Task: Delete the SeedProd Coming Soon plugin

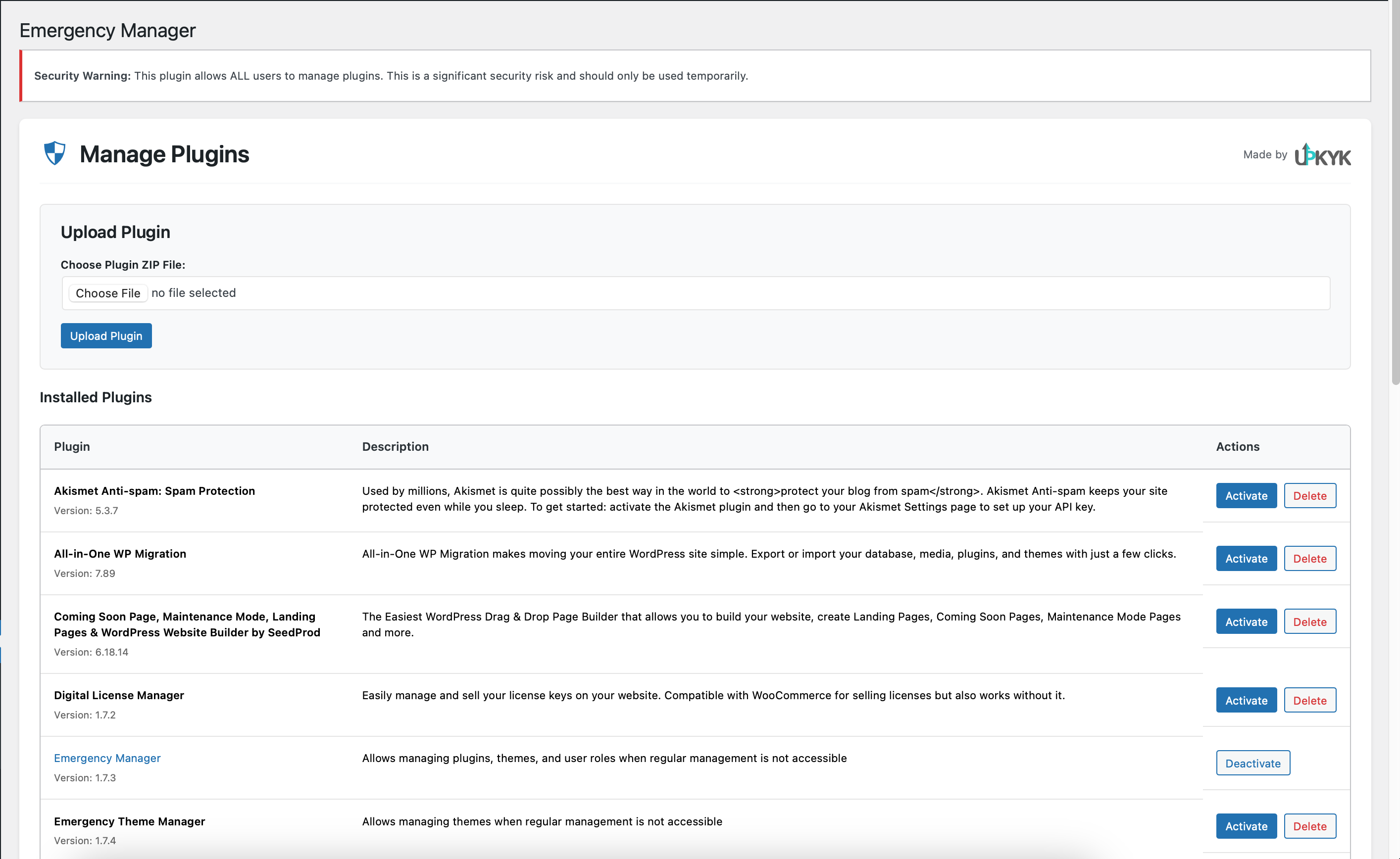Action: tap(1309, 621)
